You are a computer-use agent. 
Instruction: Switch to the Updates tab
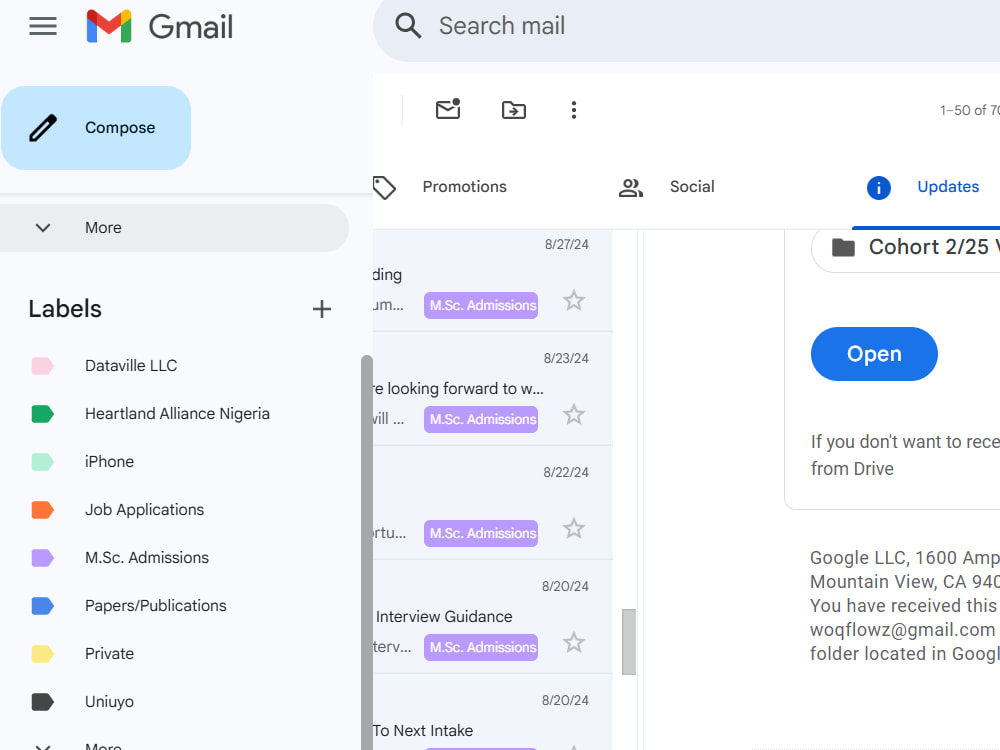pyautogui.click(x=948, y=187)
